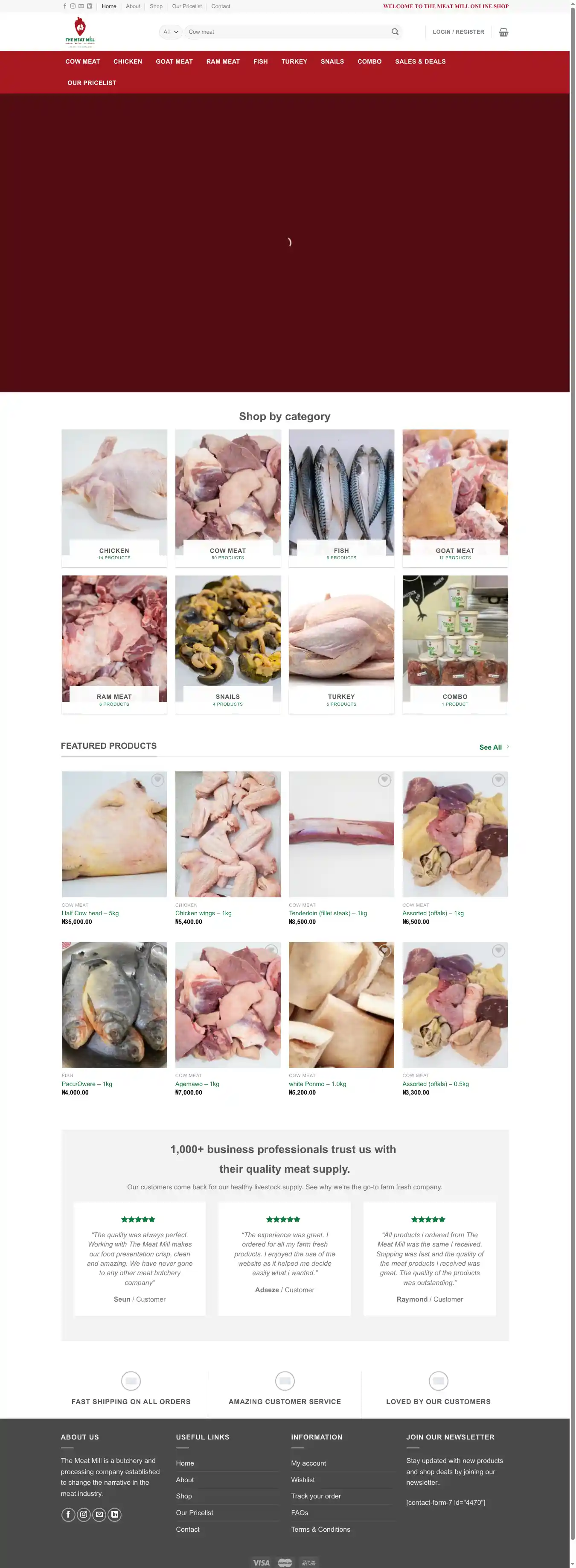Open Facebook icon in top bar
Screen dimensions: 576x1568
(65, 6)
